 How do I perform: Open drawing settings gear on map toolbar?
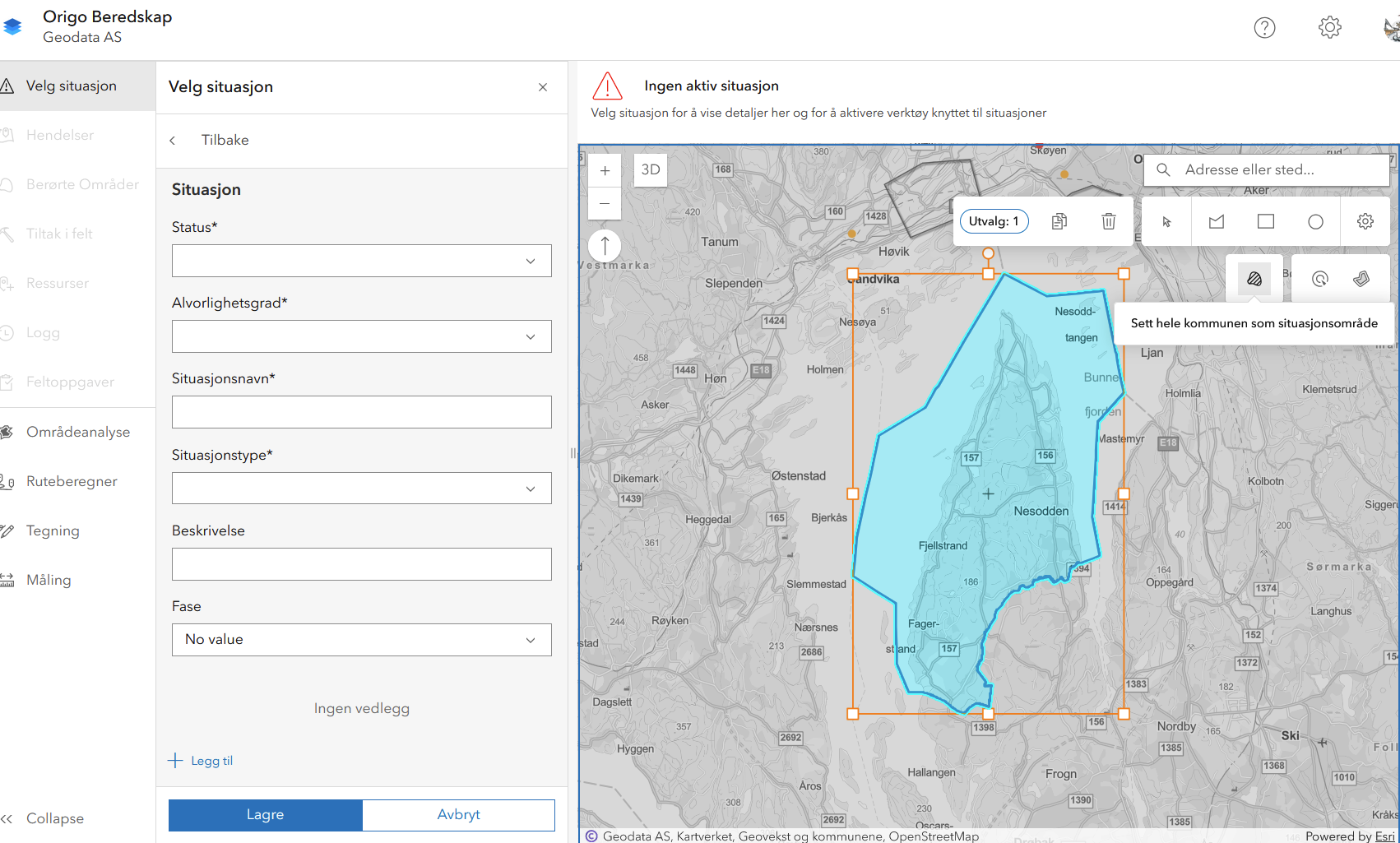tap(1365, 221)
